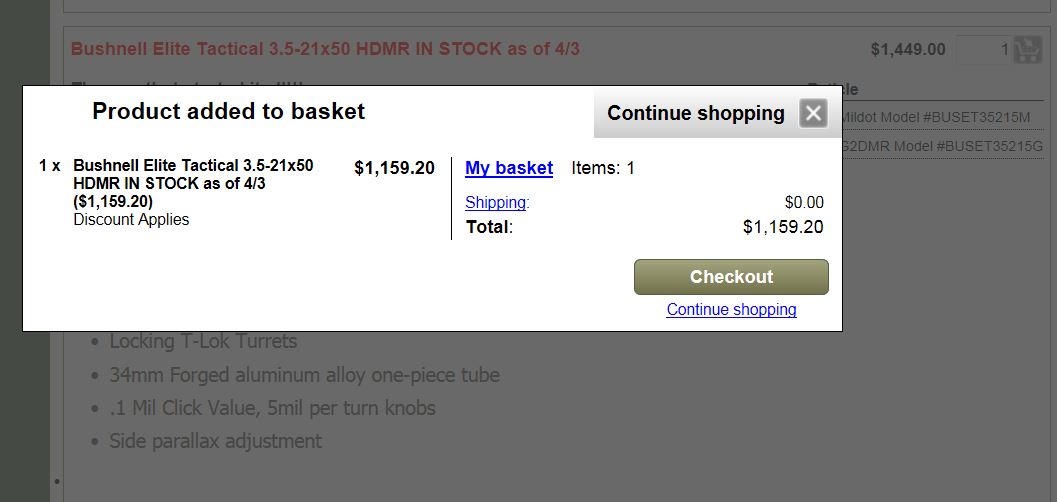The width and height of the screenshot is (1057, 502).
Task: Click the Items: 1 count
Action: (603, 168)
